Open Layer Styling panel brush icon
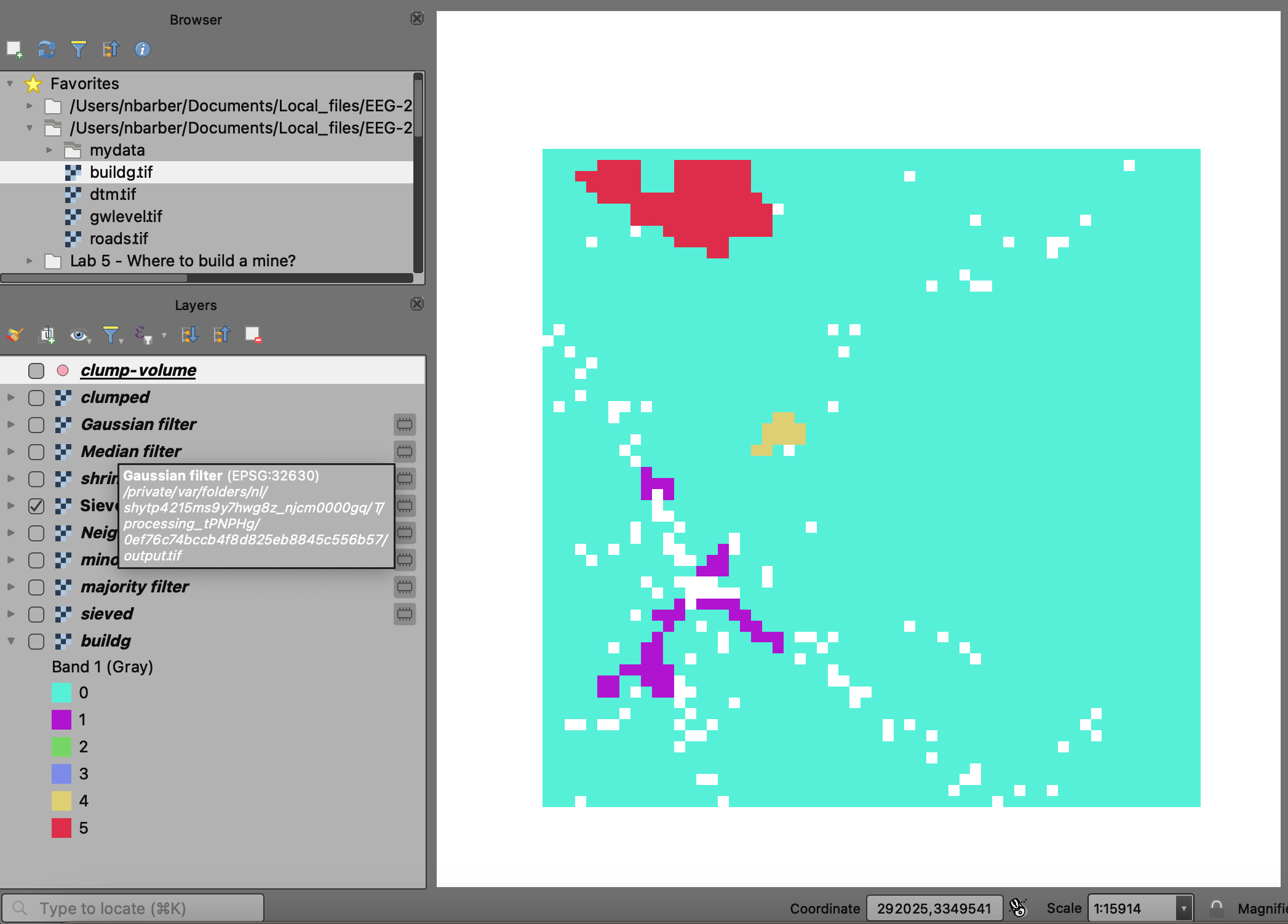The image size is (1288, 924). 14,335
